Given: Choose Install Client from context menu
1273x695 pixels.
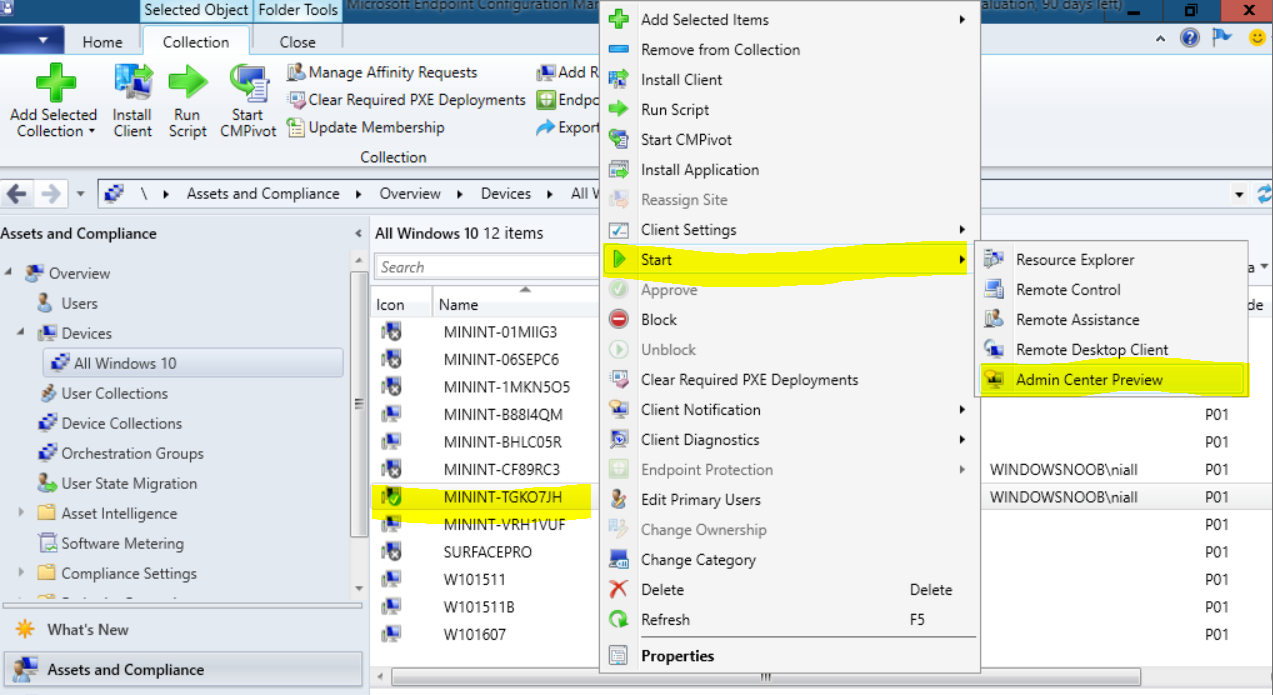Looking at the screenshot, I should (788, 79).
